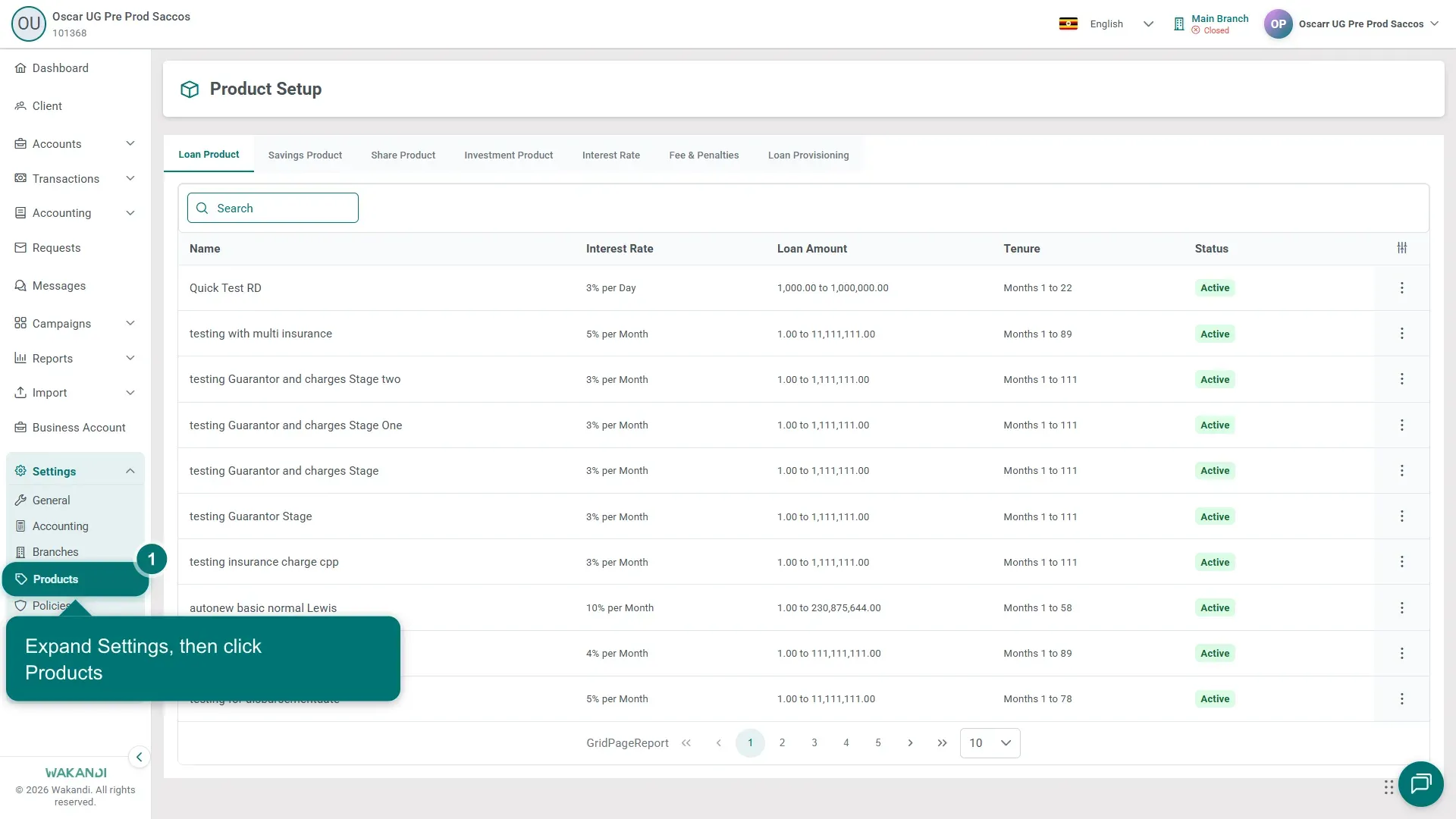Select Products in the Settings submenu
This screenshot has height=819, width=1456.
tap(75, 579)
